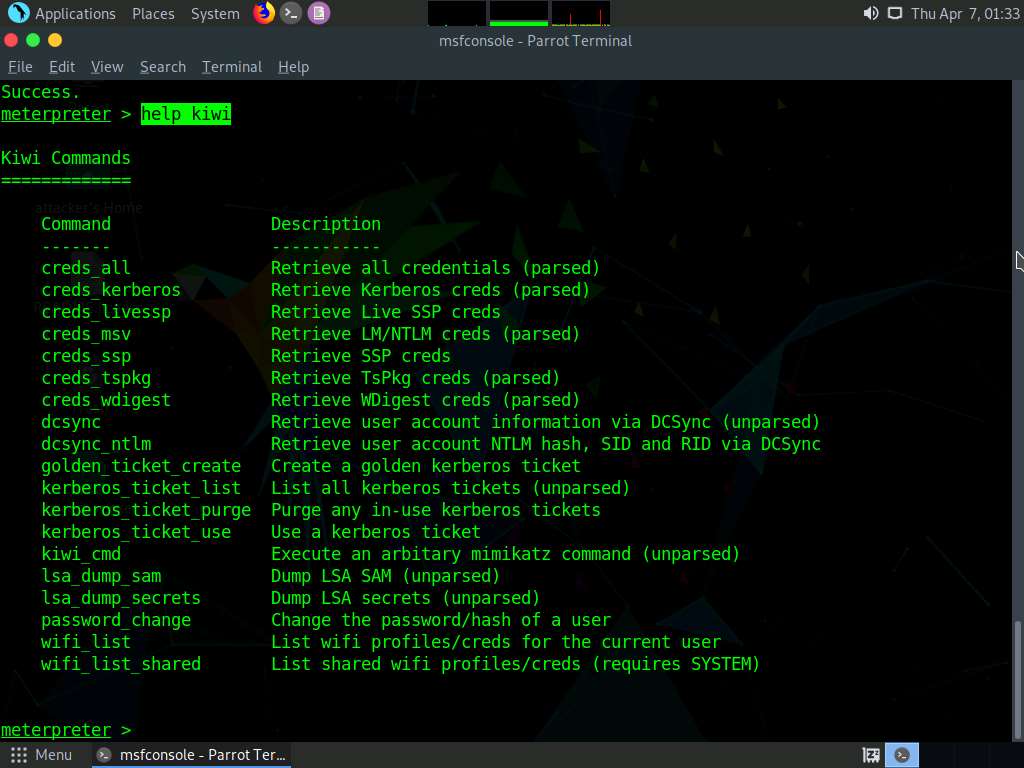This screenshot has height=768, width=1024.
Task: Launch Firefox from the top panel
Action: [264, 13]
